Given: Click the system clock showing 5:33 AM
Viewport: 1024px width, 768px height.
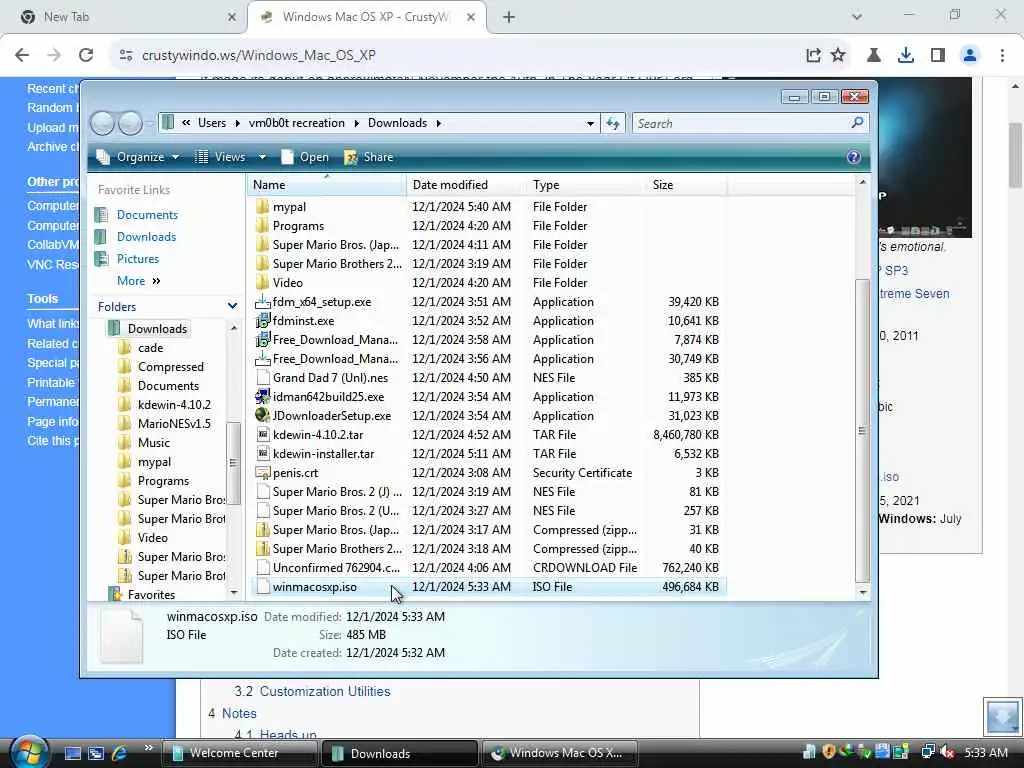Looking at the screenshot, I should click(985, 752).
